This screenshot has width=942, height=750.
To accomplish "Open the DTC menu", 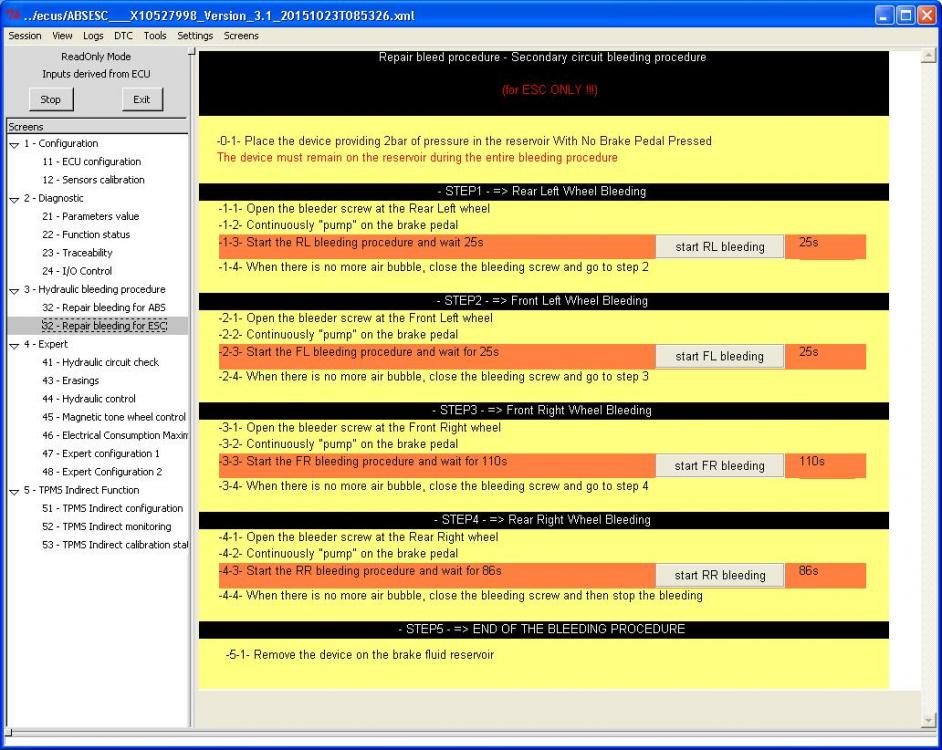I will [123, 36].
